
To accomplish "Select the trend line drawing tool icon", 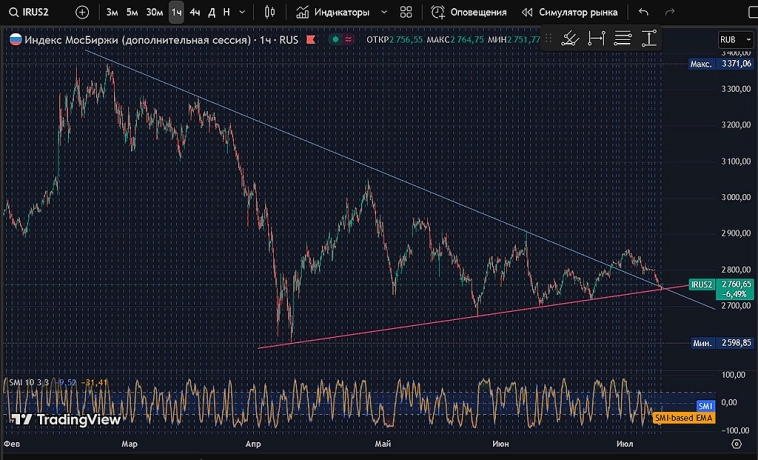I will click(x=570, y=39).
